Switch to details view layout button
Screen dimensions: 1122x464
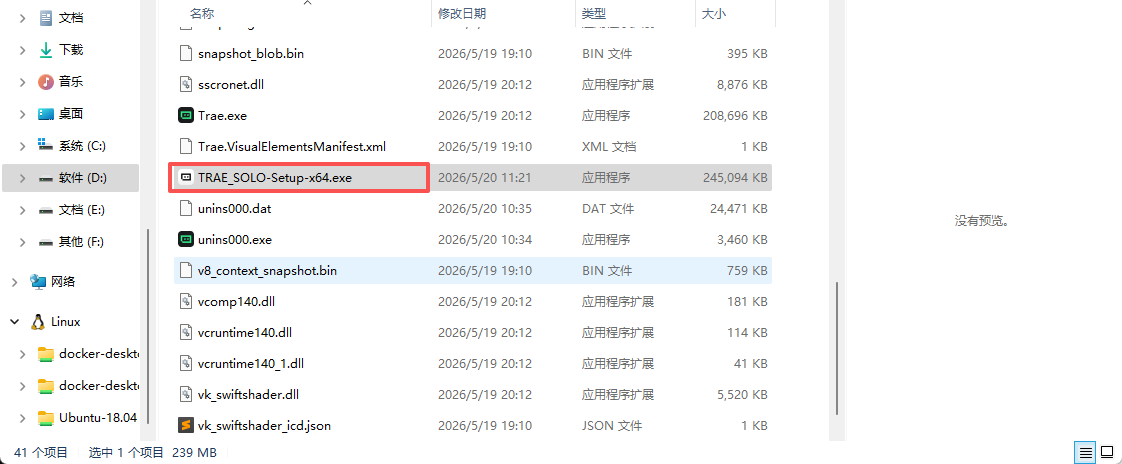point(1086,452)
